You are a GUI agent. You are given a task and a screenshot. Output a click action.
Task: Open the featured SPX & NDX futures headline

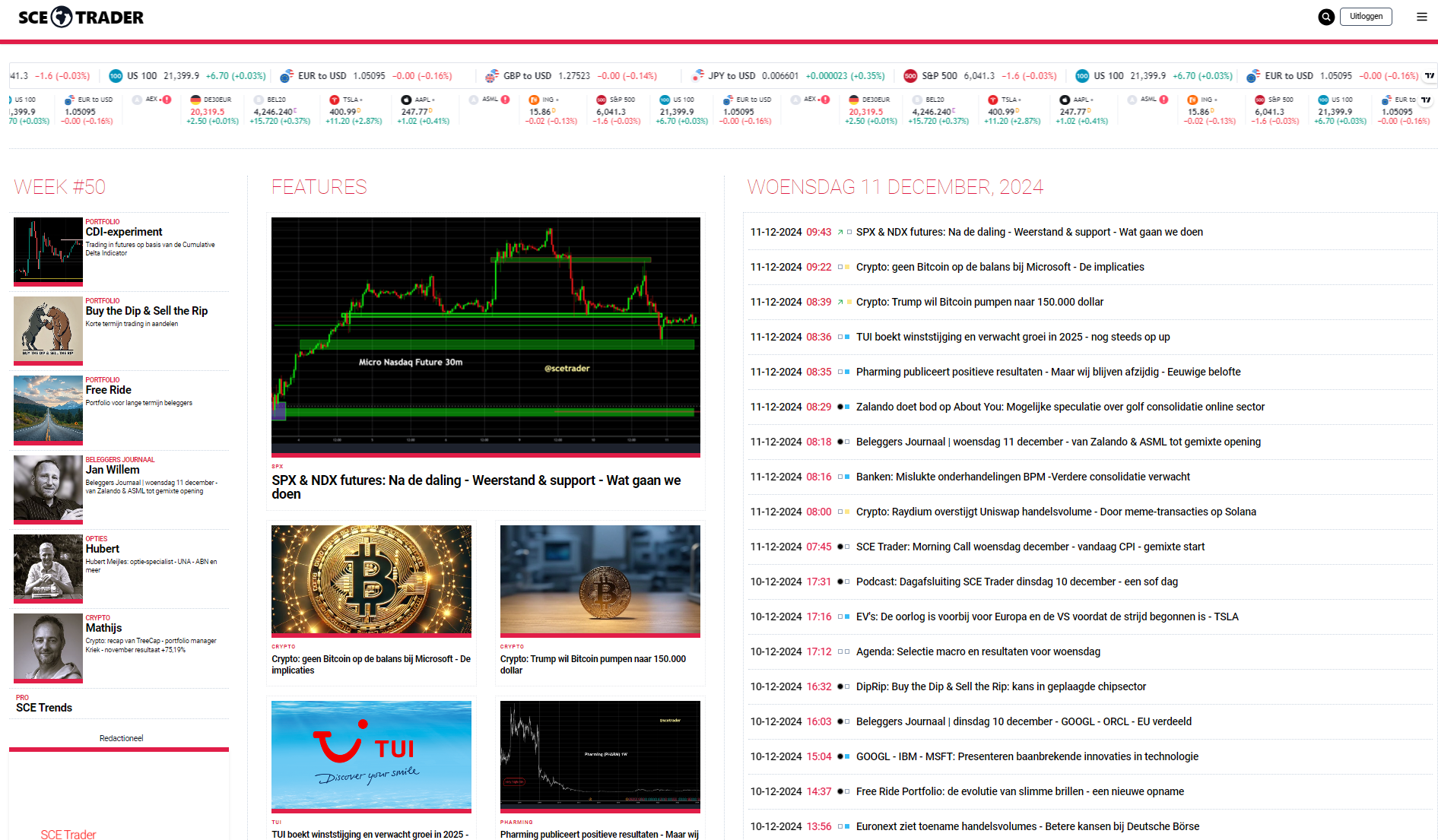[x=476, y=487]
